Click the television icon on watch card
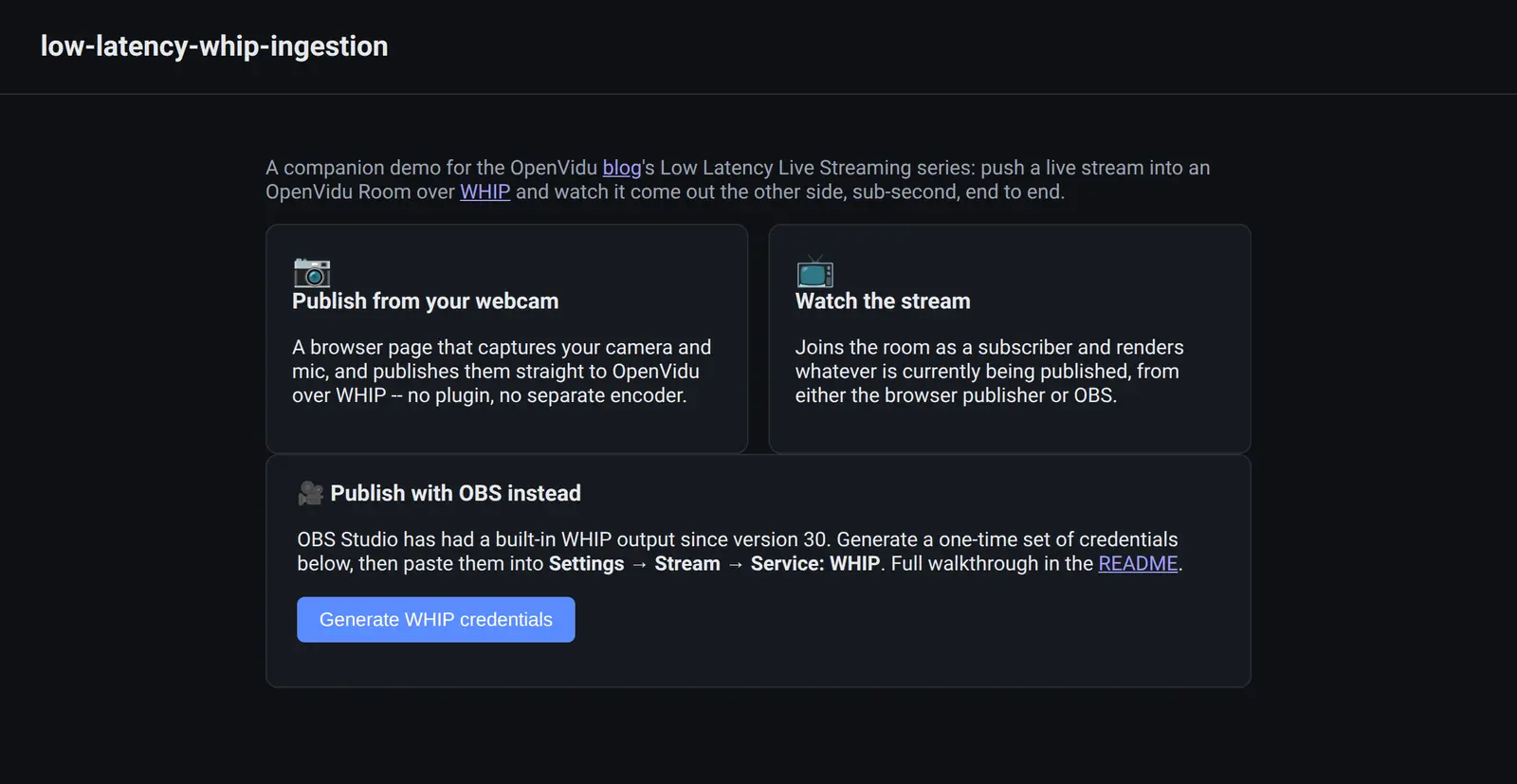The height and width of the screenshot is (784, 1517). 814,272
